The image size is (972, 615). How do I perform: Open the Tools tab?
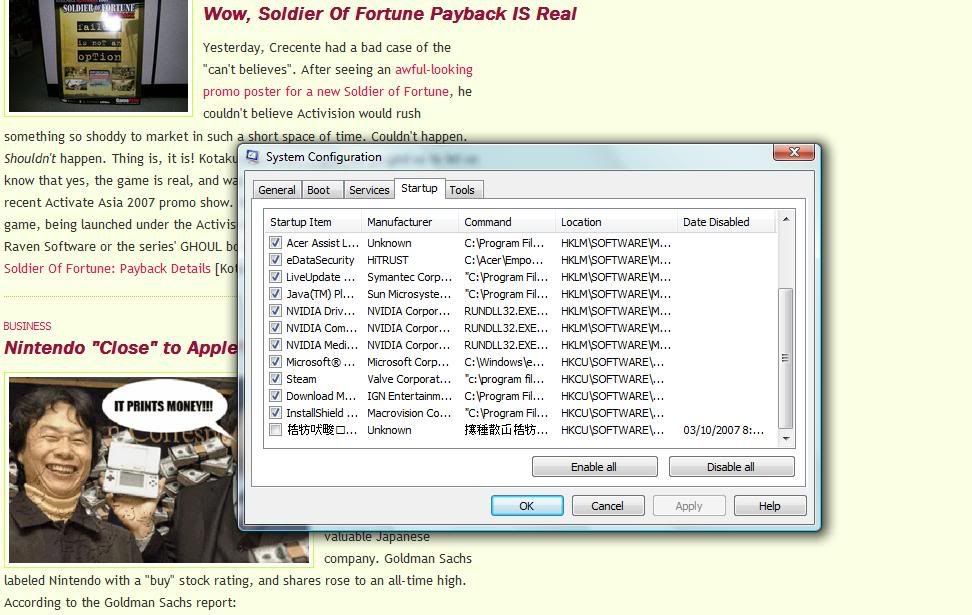click(x=462, y=190)
